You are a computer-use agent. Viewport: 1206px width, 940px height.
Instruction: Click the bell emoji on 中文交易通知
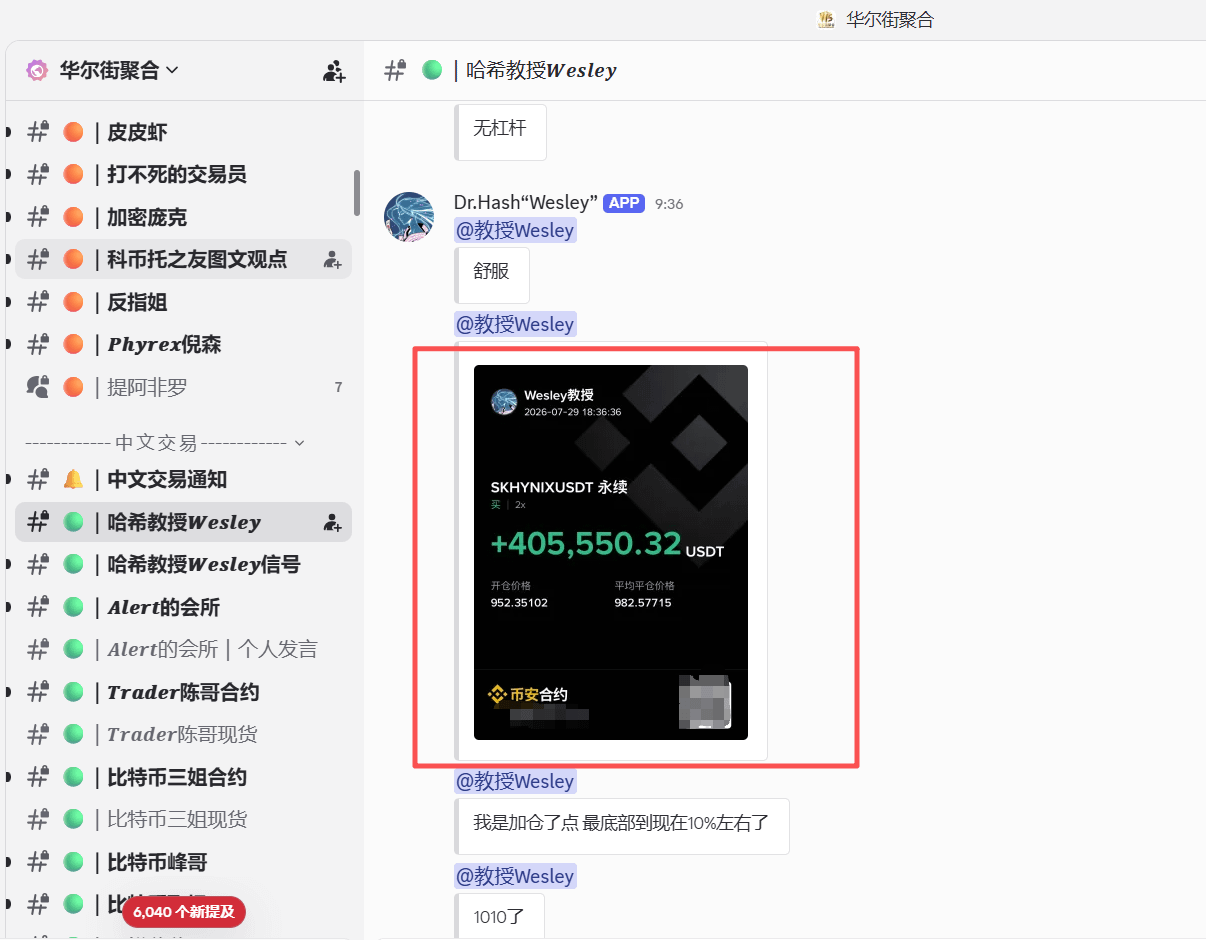(x=73, y=479)
